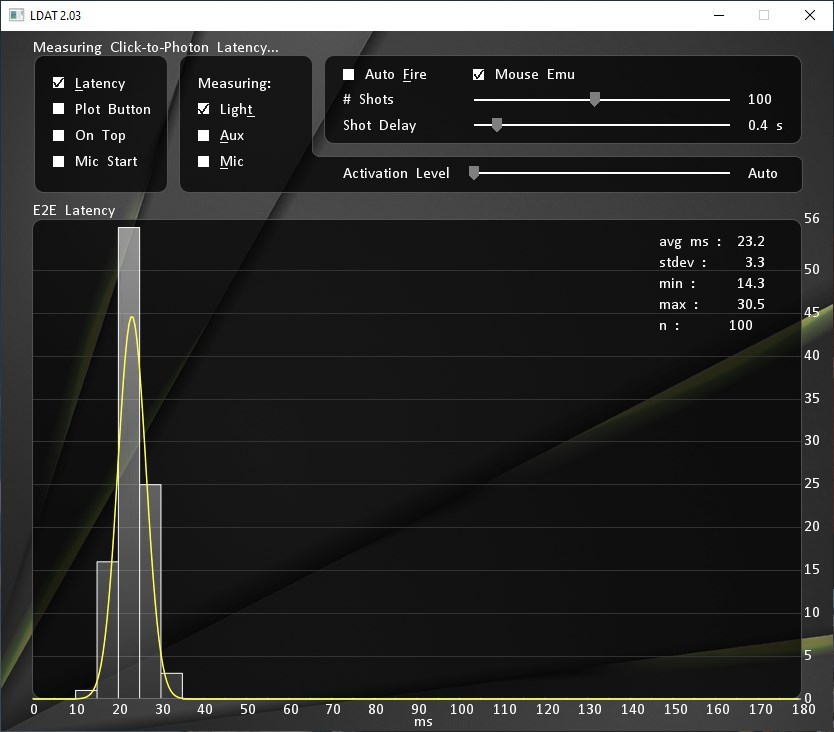Uncheck the Latency checkbox
Viewport: 834px width, 732px height.
pos(59,83)
